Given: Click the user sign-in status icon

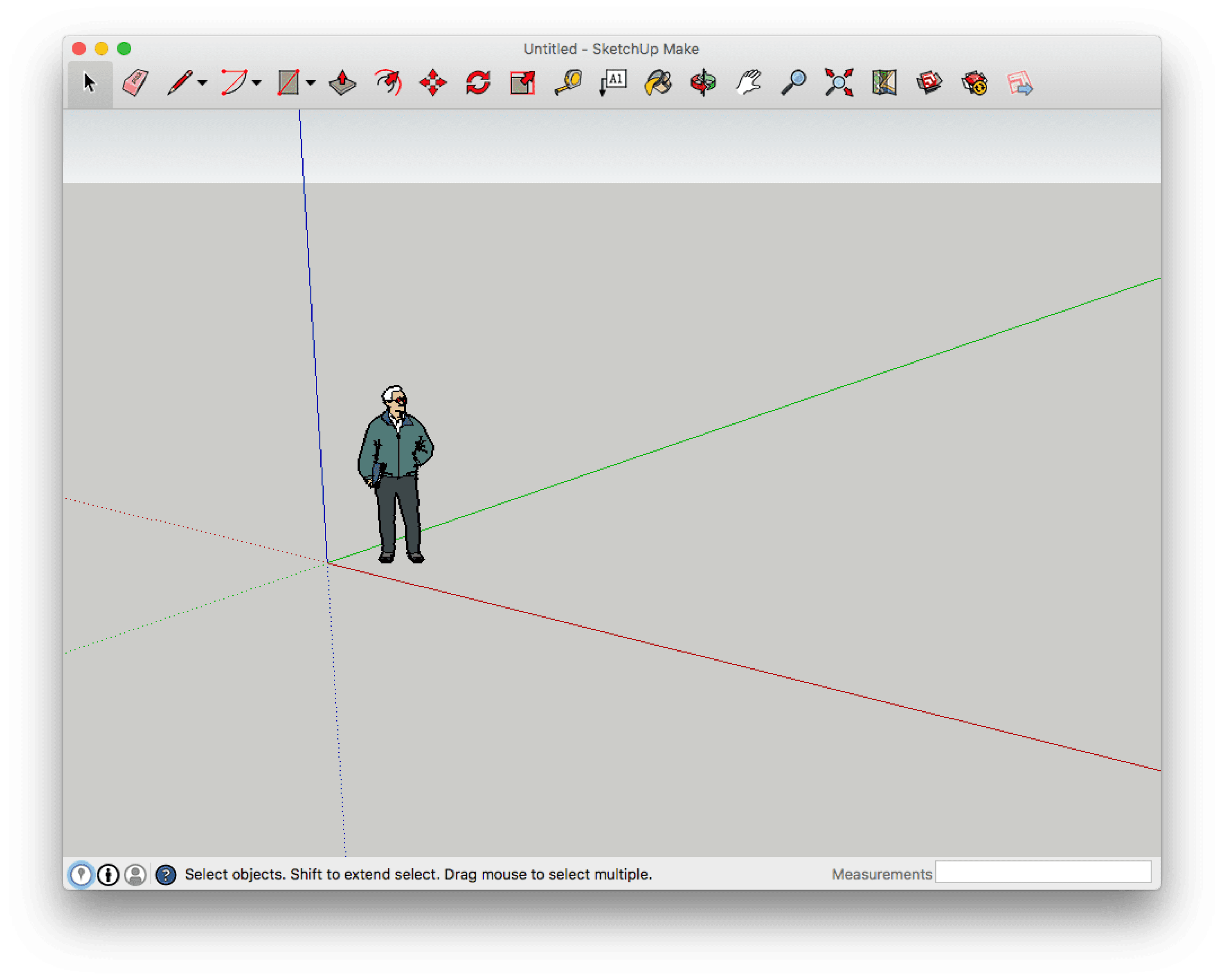Looking at the screenshot, I should pos(136,874).
